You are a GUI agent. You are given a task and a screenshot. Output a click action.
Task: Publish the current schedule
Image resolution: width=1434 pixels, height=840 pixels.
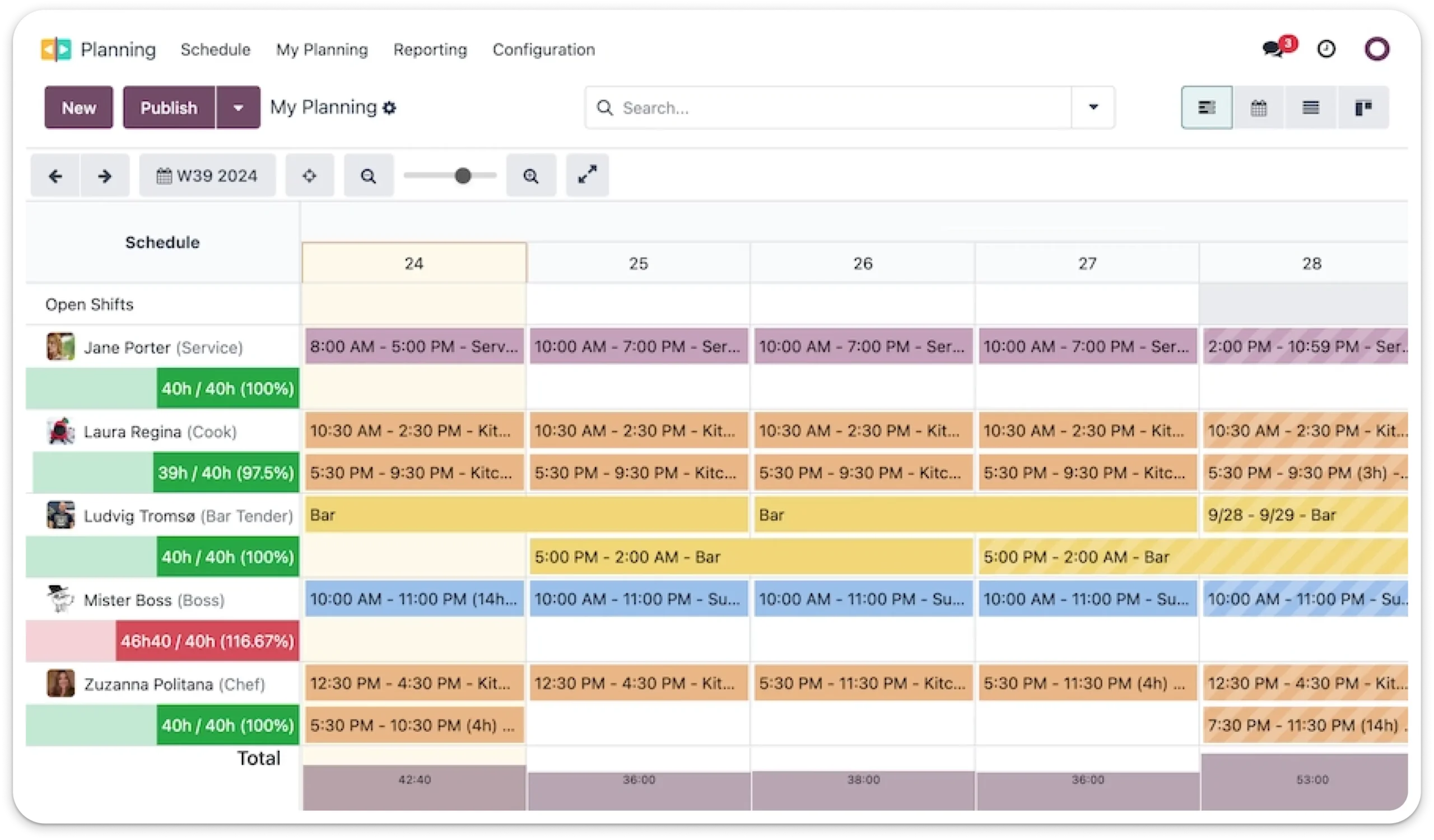tap(169, 108)
